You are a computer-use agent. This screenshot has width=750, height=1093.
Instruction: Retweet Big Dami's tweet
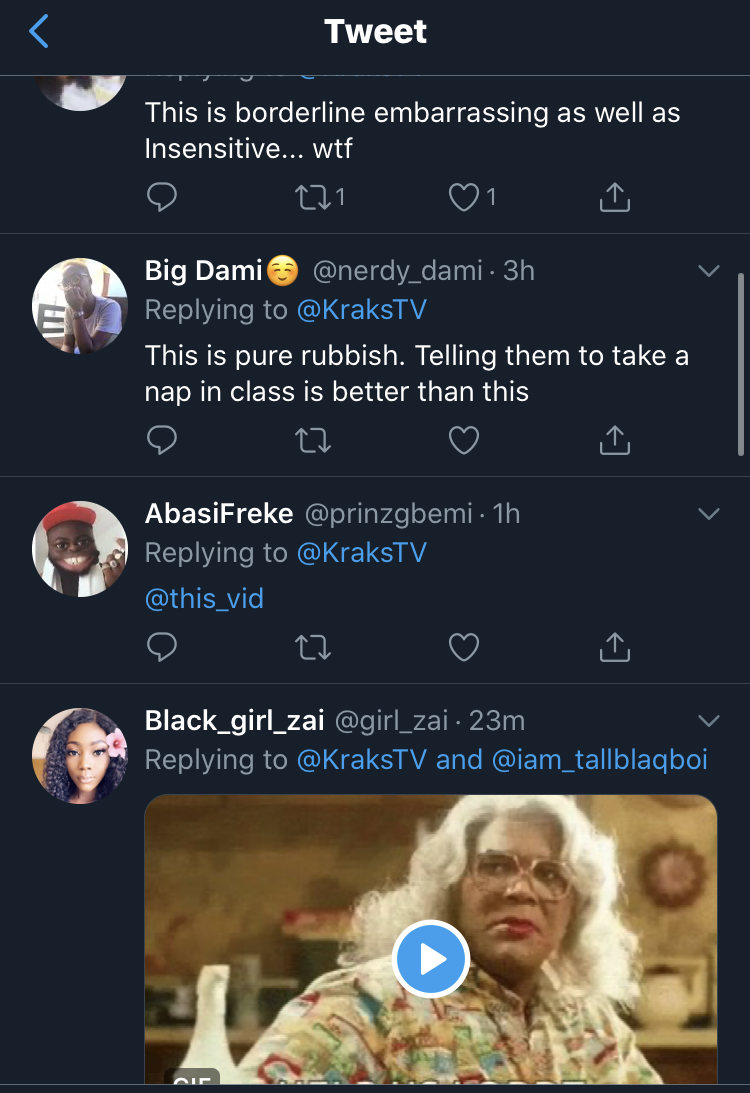tap(313, 440)
